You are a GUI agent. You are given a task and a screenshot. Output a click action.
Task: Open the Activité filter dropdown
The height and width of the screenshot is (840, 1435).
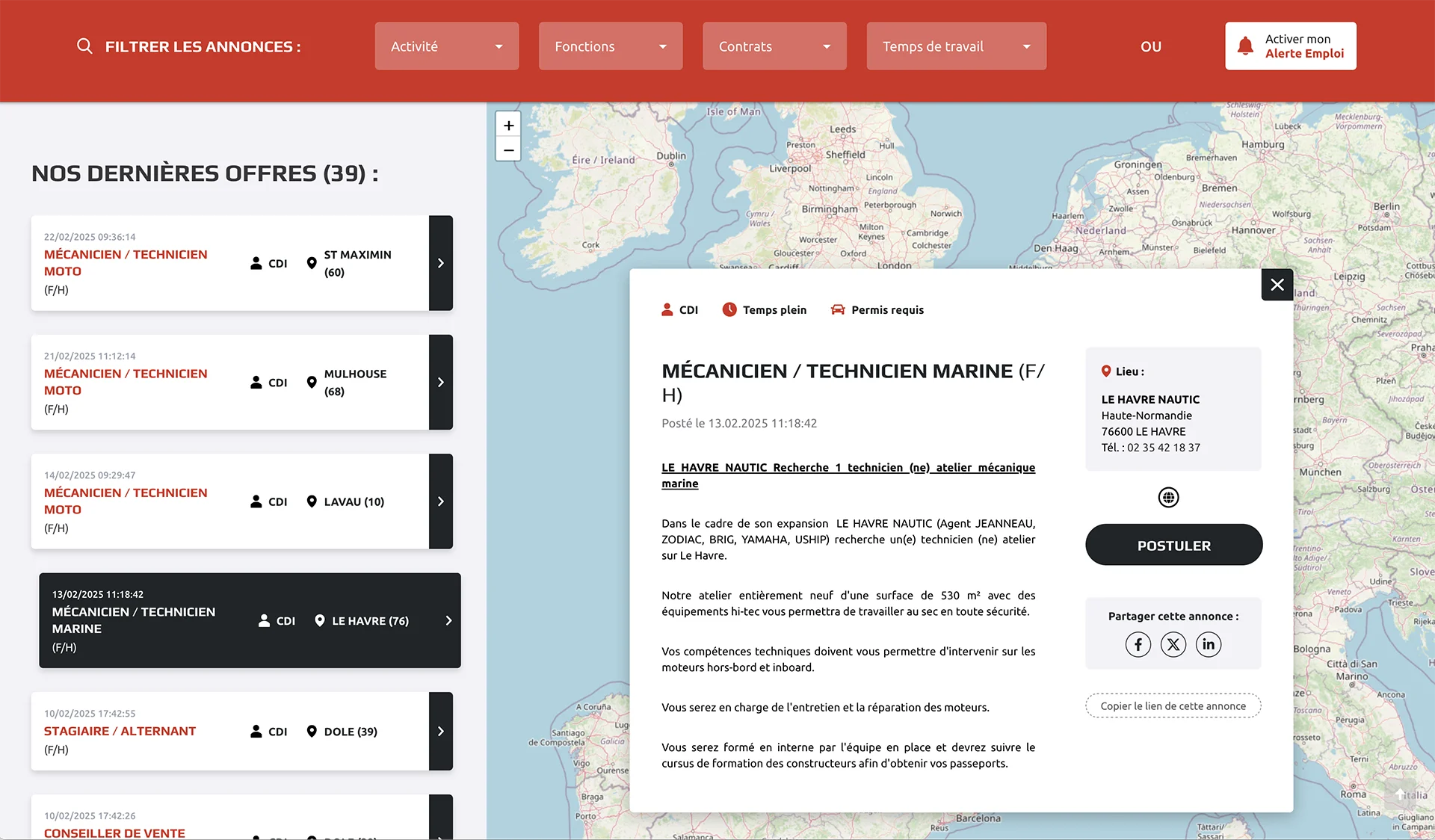[x=446, y=46]
